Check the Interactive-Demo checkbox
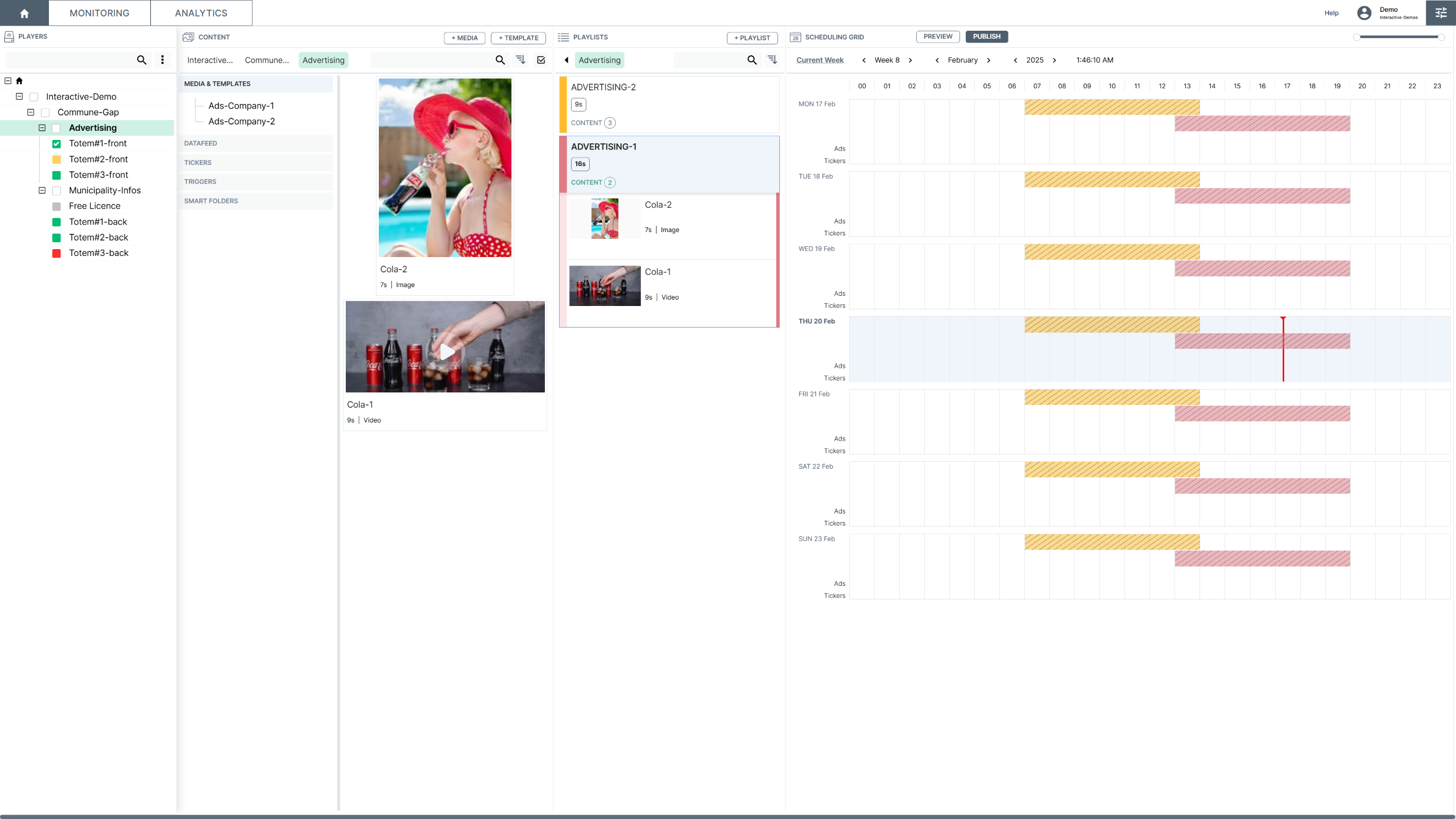Screen dimensions: 1456x819 click(x=34, y=97)
